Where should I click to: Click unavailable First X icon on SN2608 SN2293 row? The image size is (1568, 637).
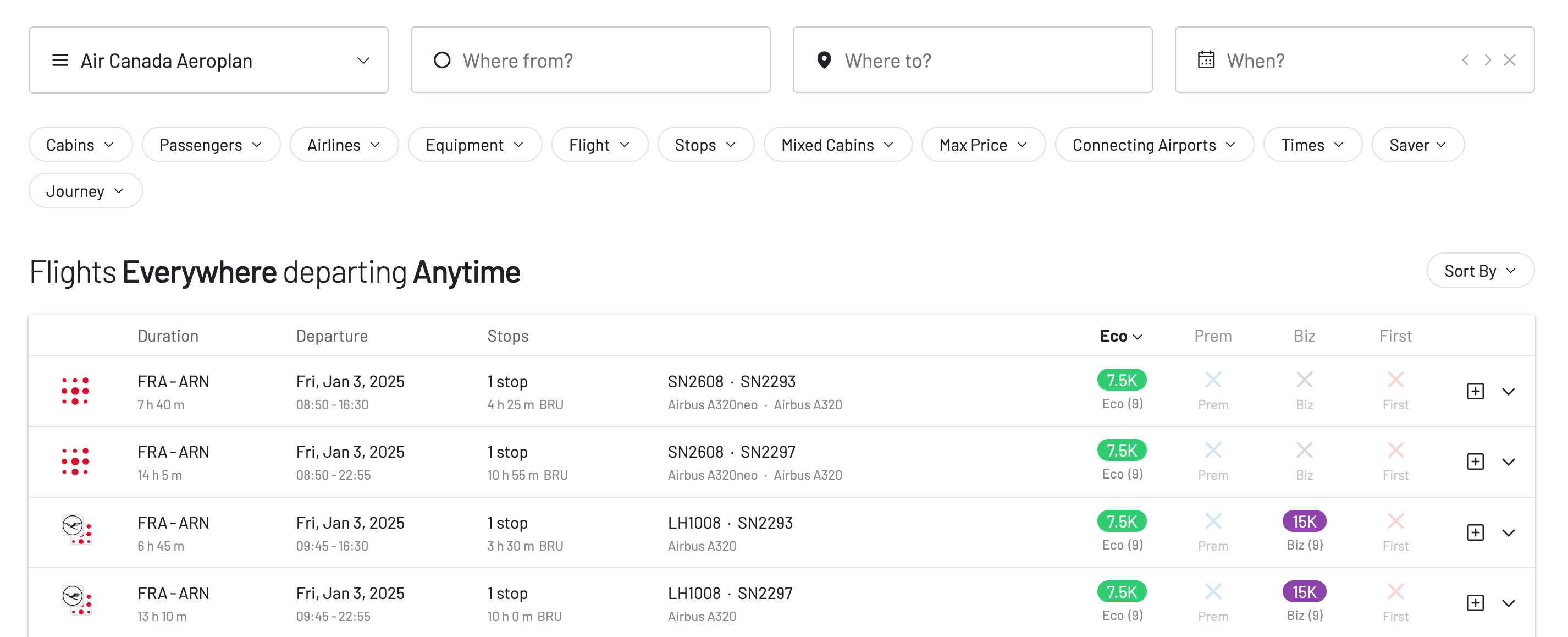pos(1395,380)
